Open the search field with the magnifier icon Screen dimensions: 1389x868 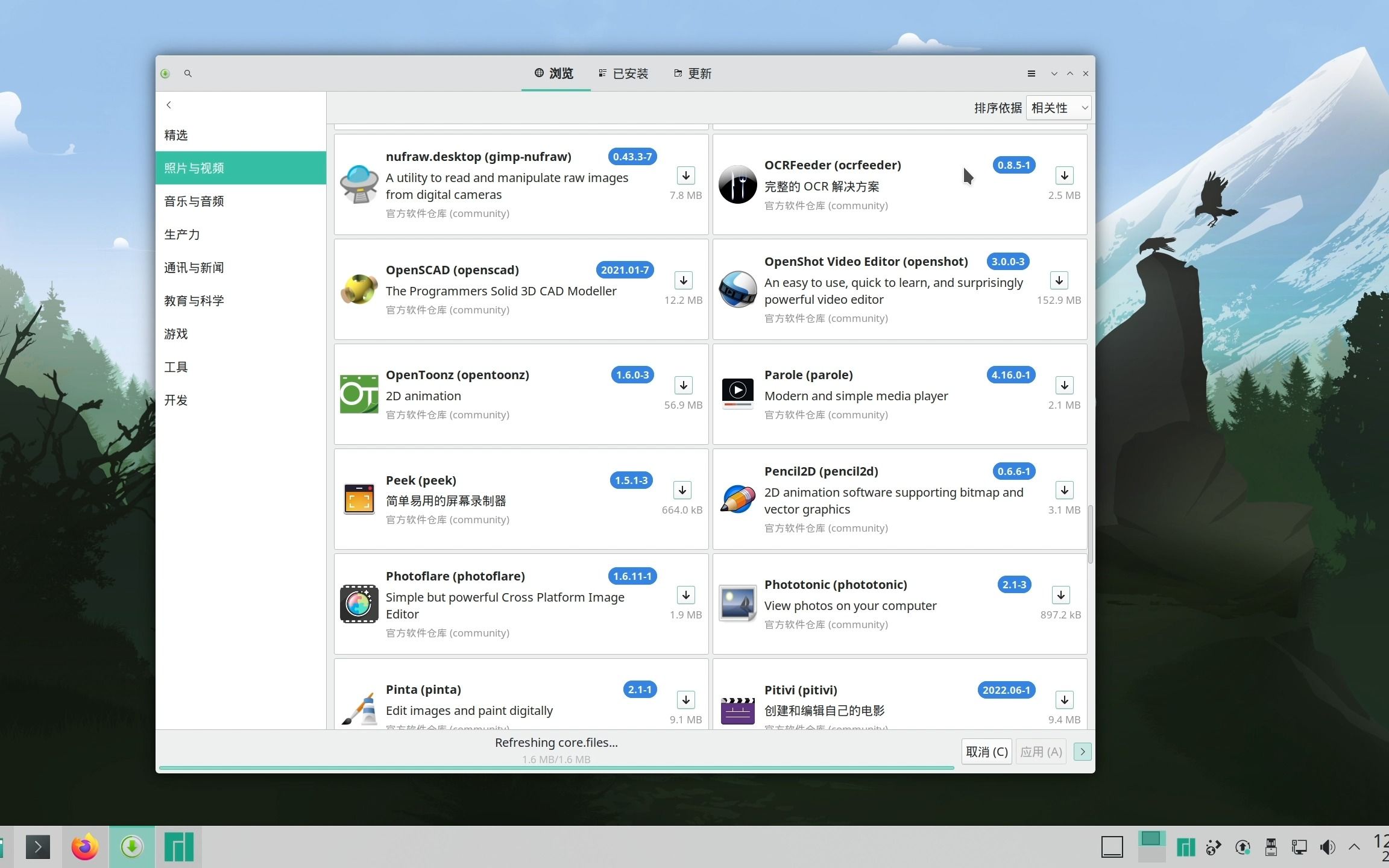[x=188, y=73]
